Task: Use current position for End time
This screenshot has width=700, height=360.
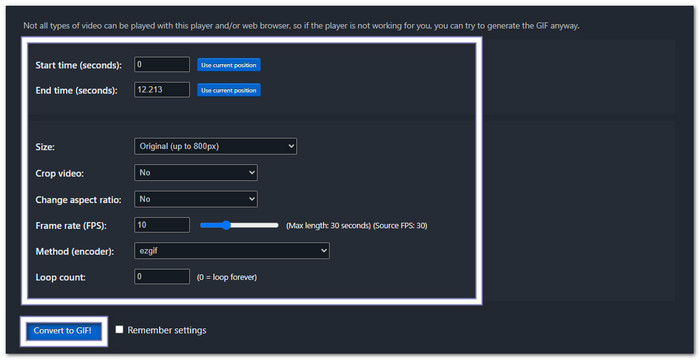Action: tap(229, 90)
